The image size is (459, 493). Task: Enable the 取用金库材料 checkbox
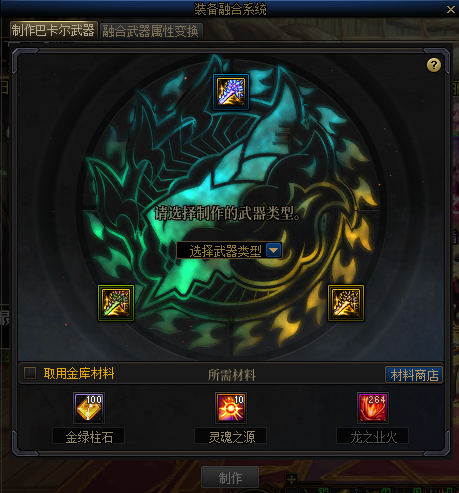click(30, 373)
